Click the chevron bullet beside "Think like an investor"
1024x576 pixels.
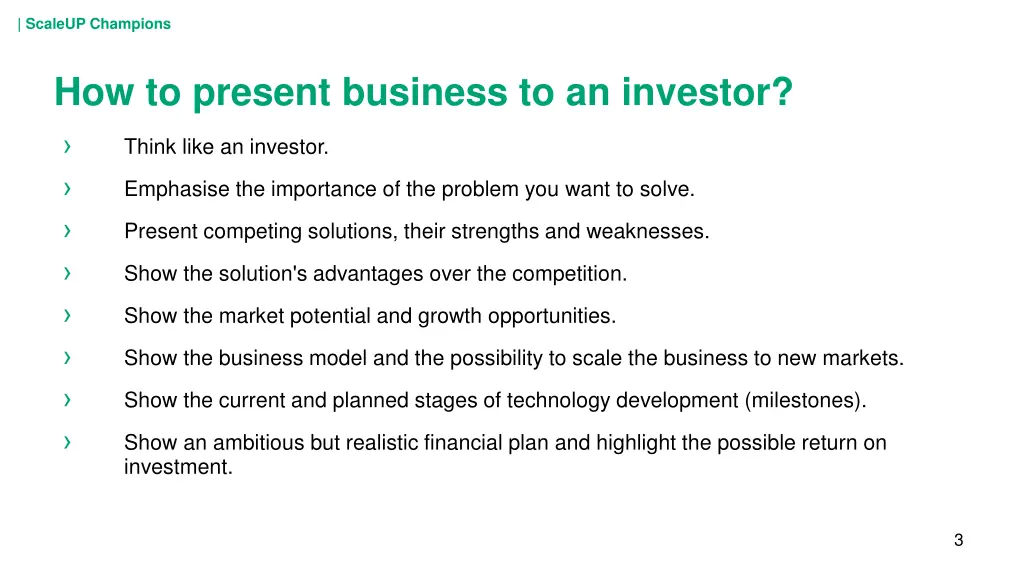67,146
